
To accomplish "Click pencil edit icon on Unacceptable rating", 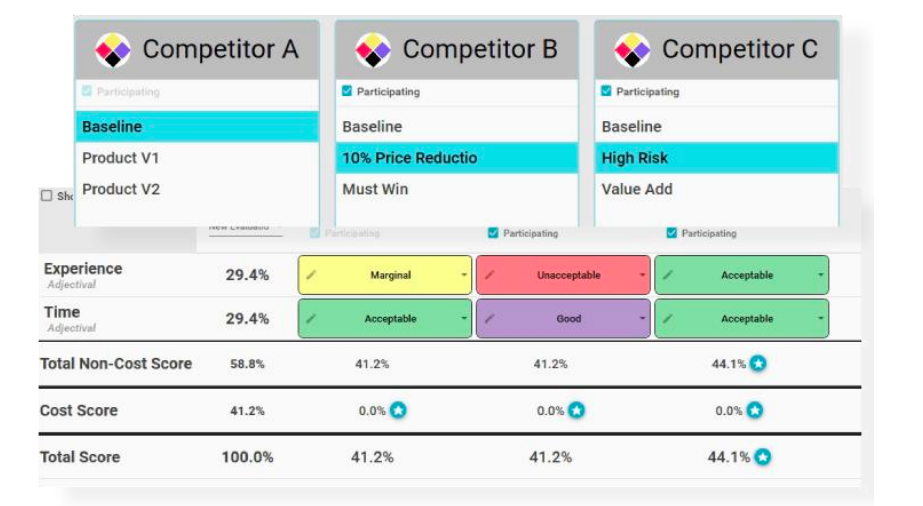I will point(490,275).
